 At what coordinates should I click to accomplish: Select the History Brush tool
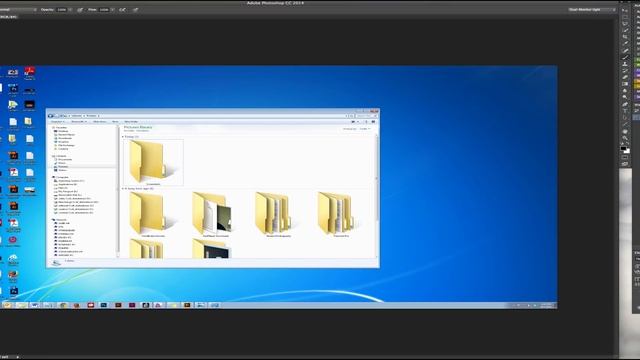(x=625, y=71)
